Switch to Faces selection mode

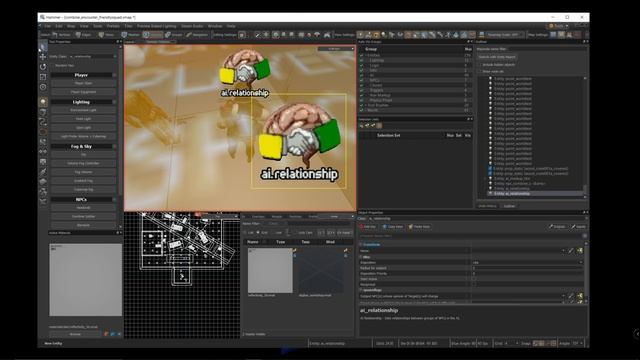pos(107,35)
